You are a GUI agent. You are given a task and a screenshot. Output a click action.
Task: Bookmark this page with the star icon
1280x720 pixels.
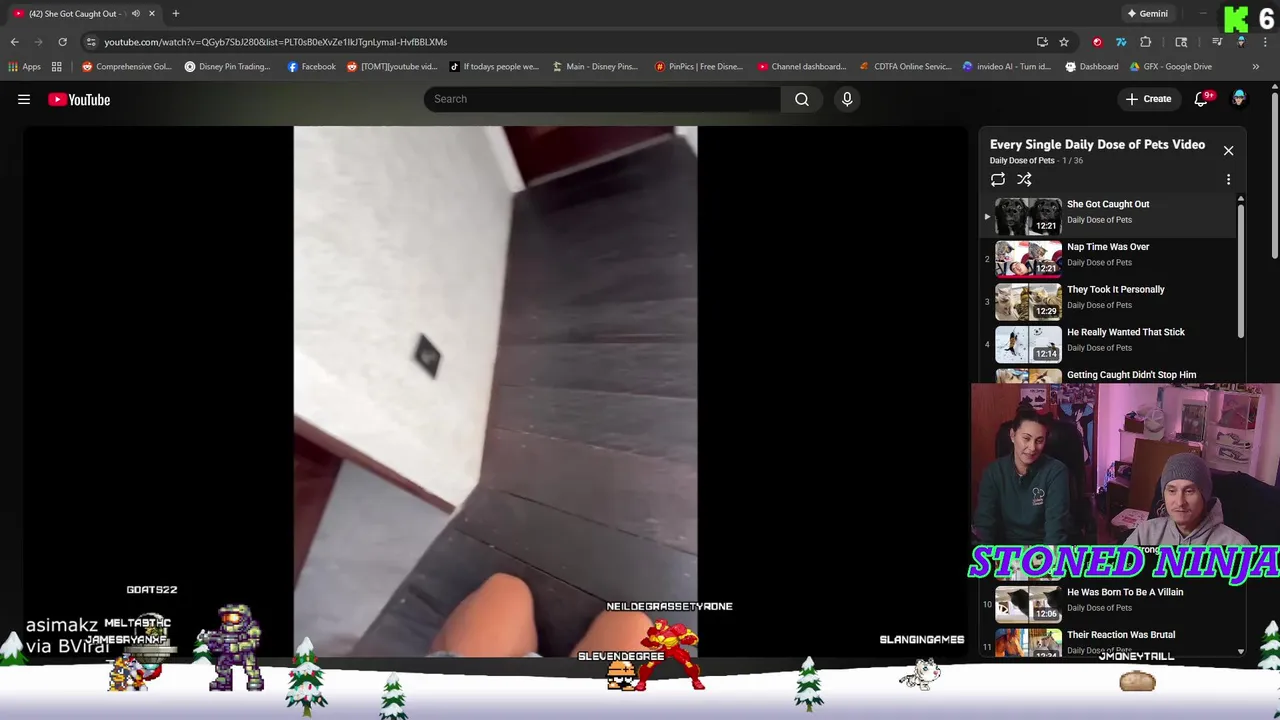(1064, 42)
